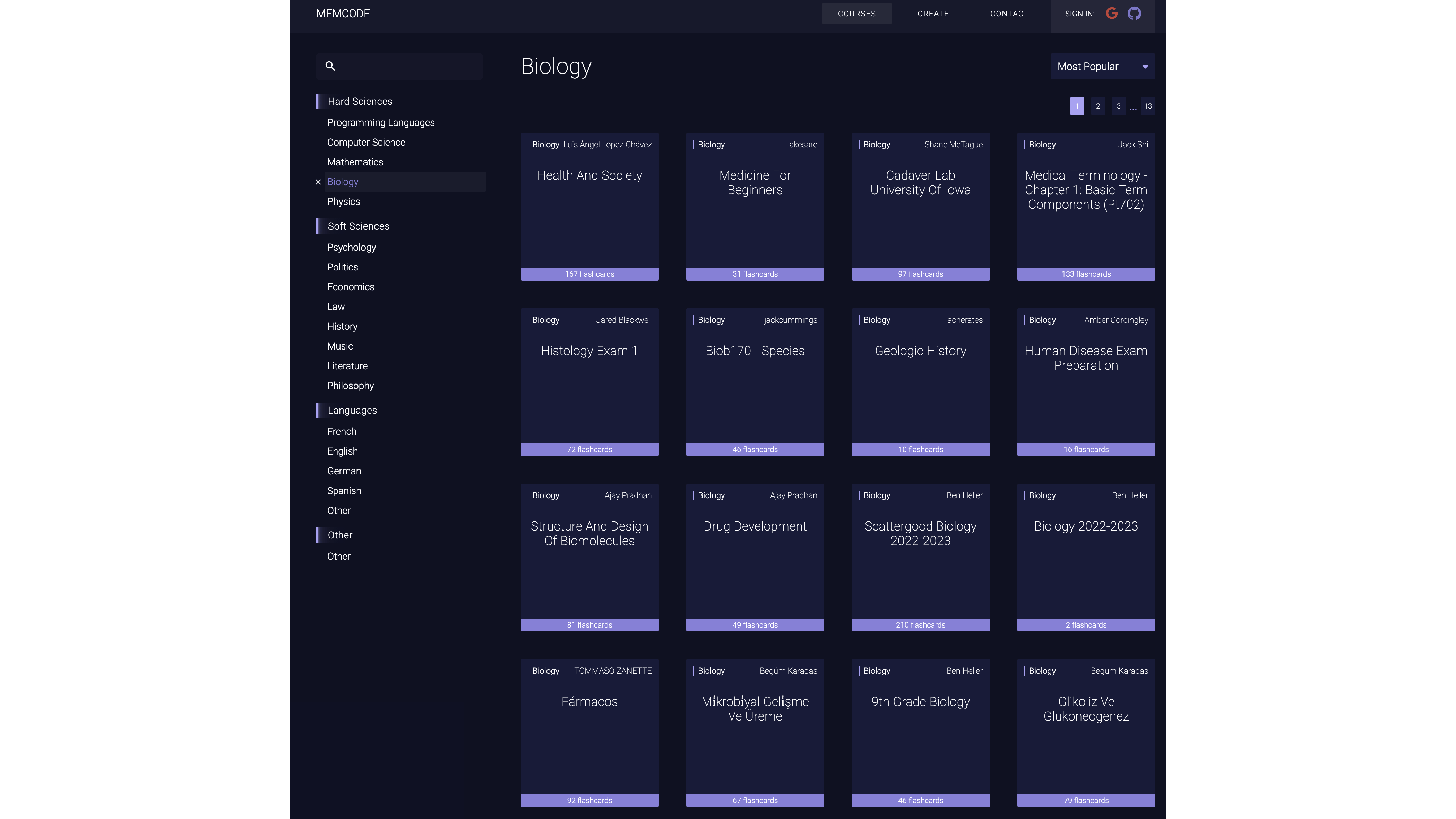The image size is (1456, 819).
Task: Select the Physics category
Action: click(343, 202)
